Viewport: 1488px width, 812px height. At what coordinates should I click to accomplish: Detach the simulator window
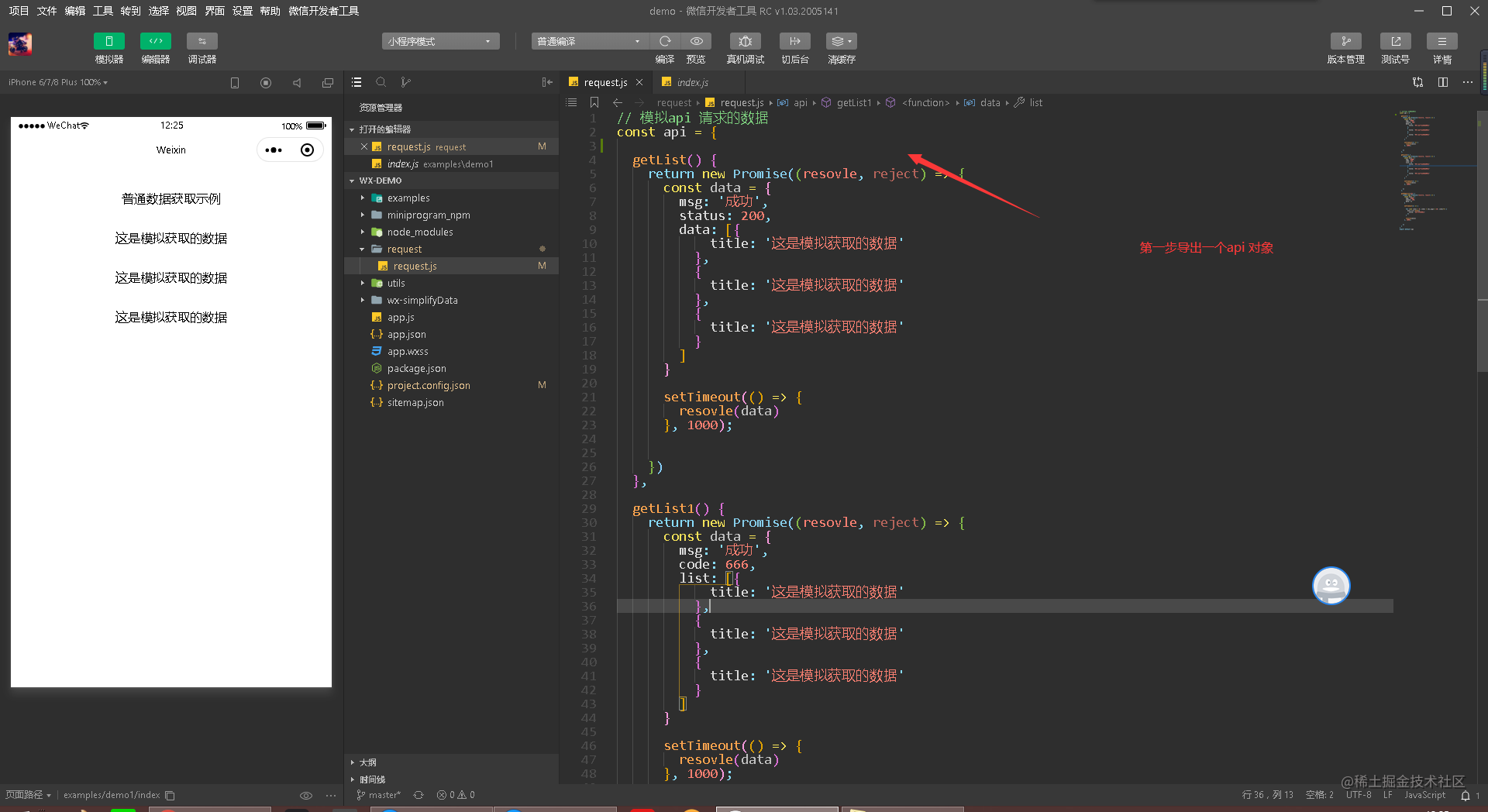[x=328, y=83]
